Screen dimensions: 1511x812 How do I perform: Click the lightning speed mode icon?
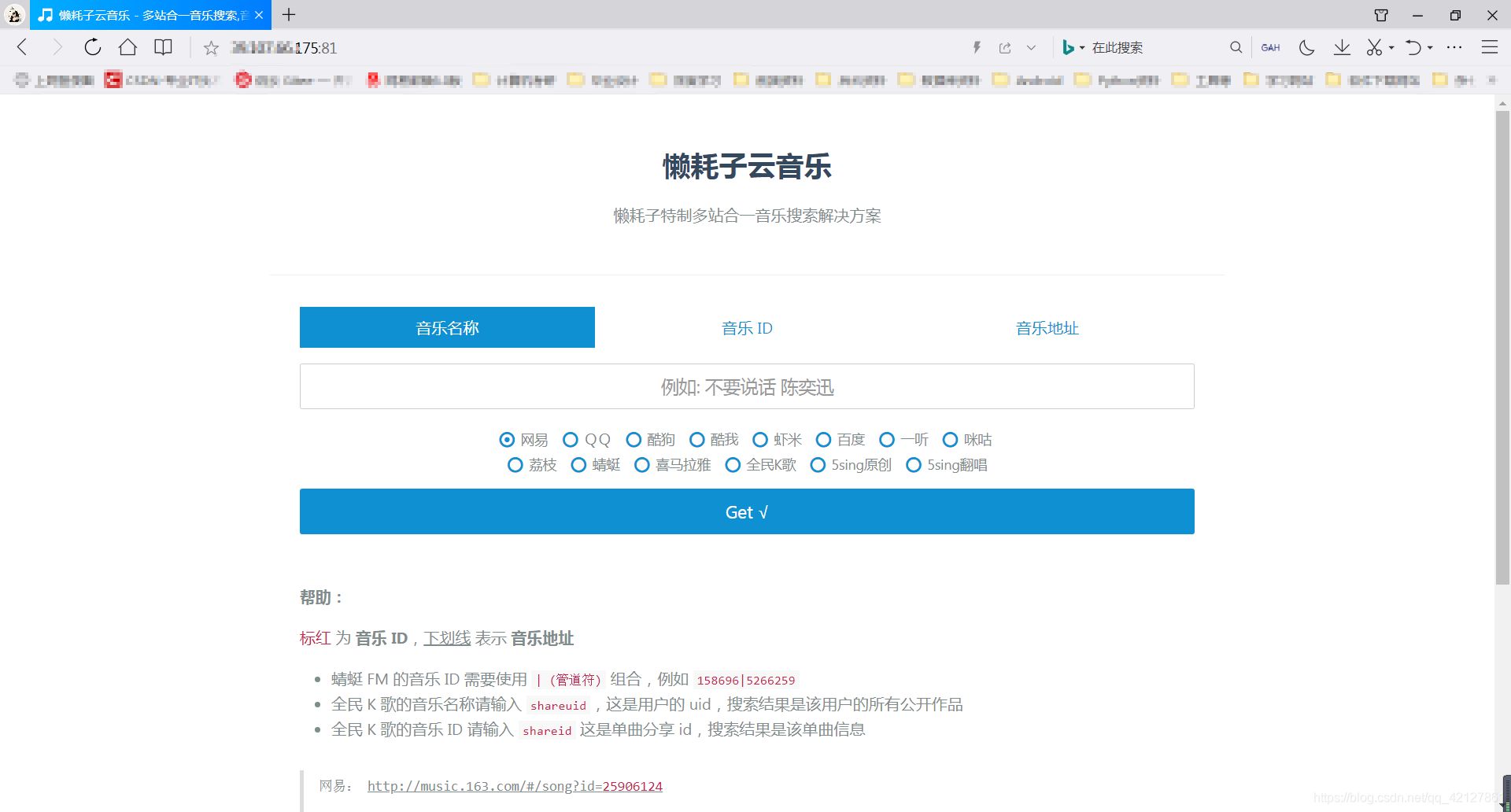point(977,47)
